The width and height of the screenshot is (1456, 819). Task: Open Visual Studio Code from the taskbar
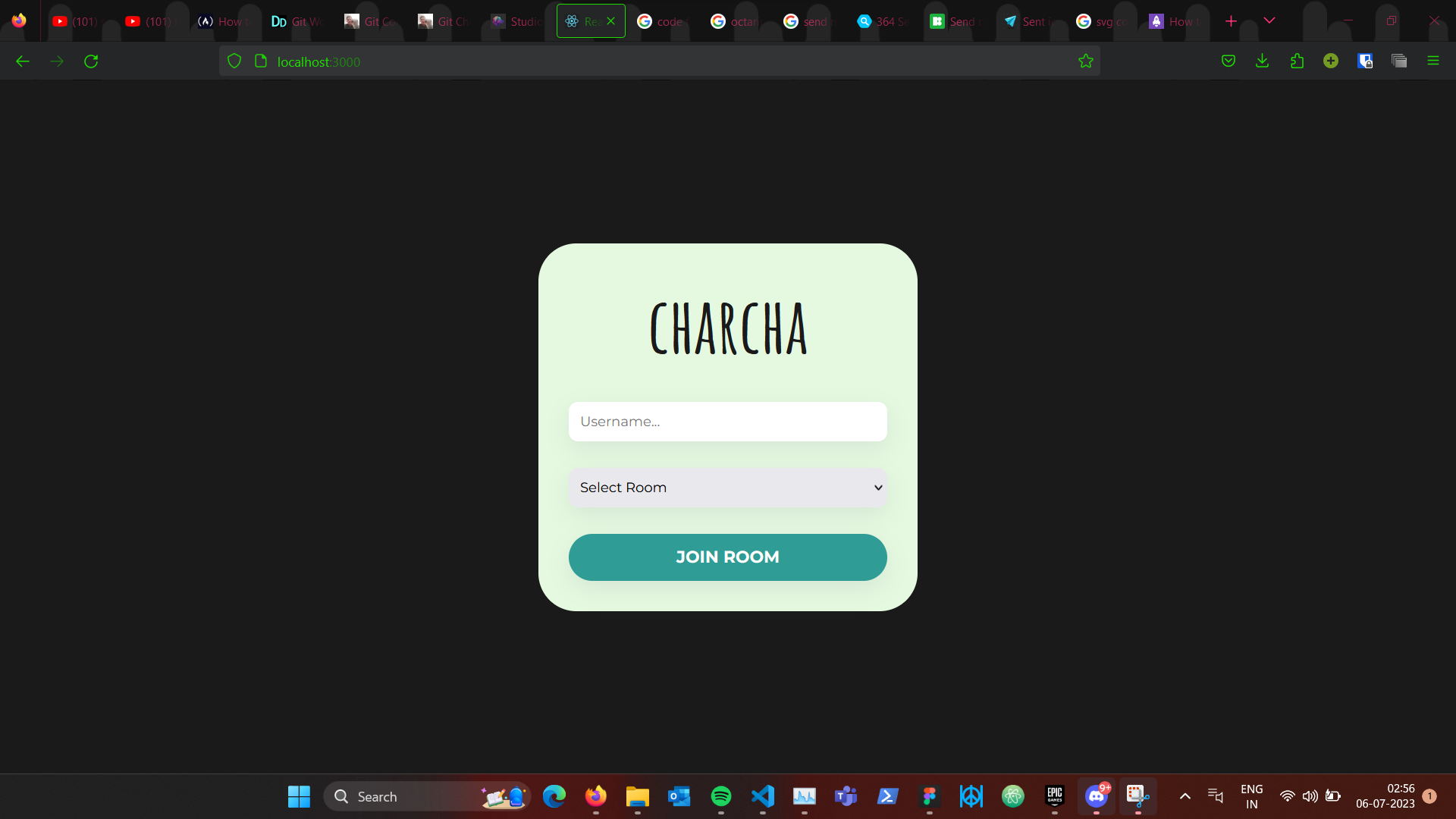click(x=763, y=796)
